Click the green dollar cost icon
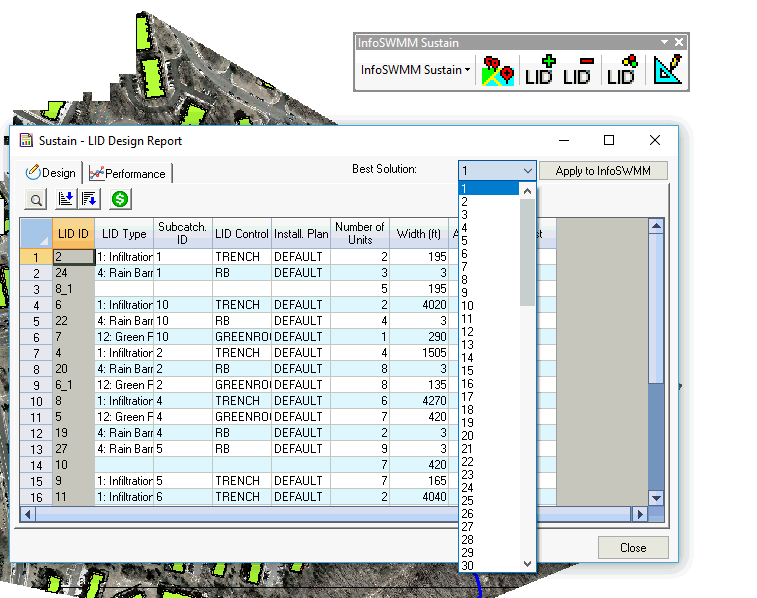The width and height of the screenshot is (757, 598). [x=120, y=199]
